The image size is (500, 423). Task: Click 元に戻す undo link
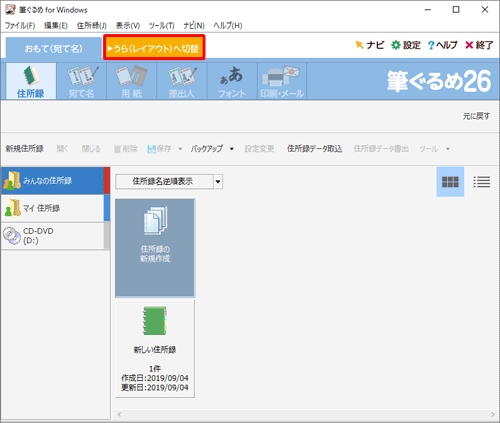pyautogui.click(x=476, y=116)
